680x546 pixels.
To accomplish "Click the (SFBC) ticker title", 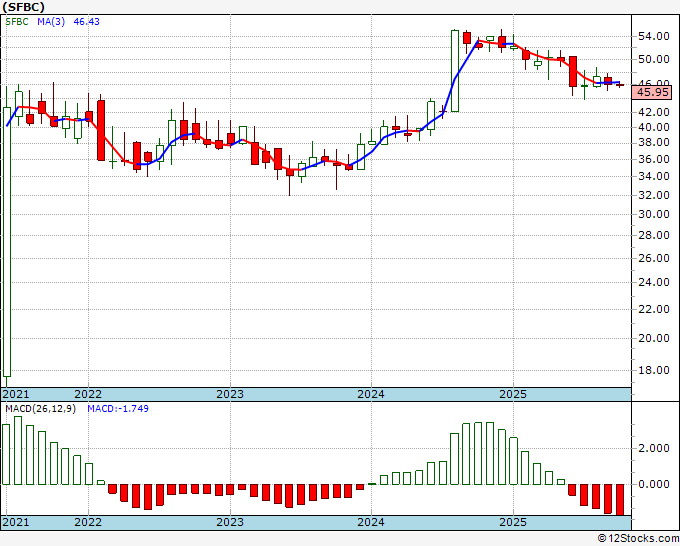I will point(23,6).
